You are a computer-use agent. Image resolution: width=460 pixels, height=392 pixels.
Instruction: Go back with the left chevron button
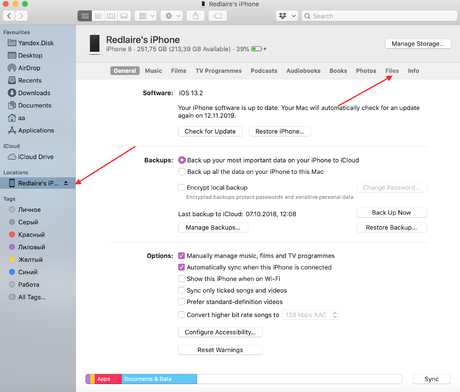click(9, 16)
